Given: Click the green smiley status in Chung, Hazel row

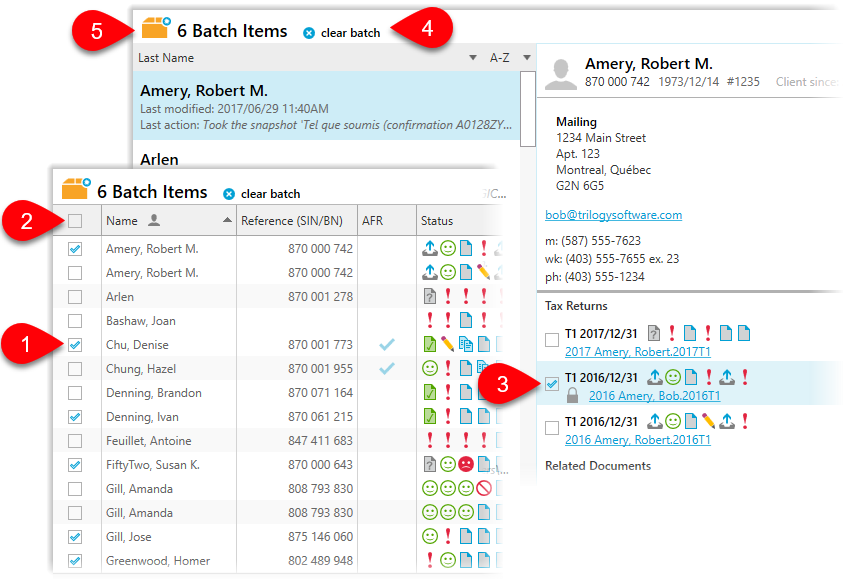Looking at the screenshot, I should (x=430, y=368).
